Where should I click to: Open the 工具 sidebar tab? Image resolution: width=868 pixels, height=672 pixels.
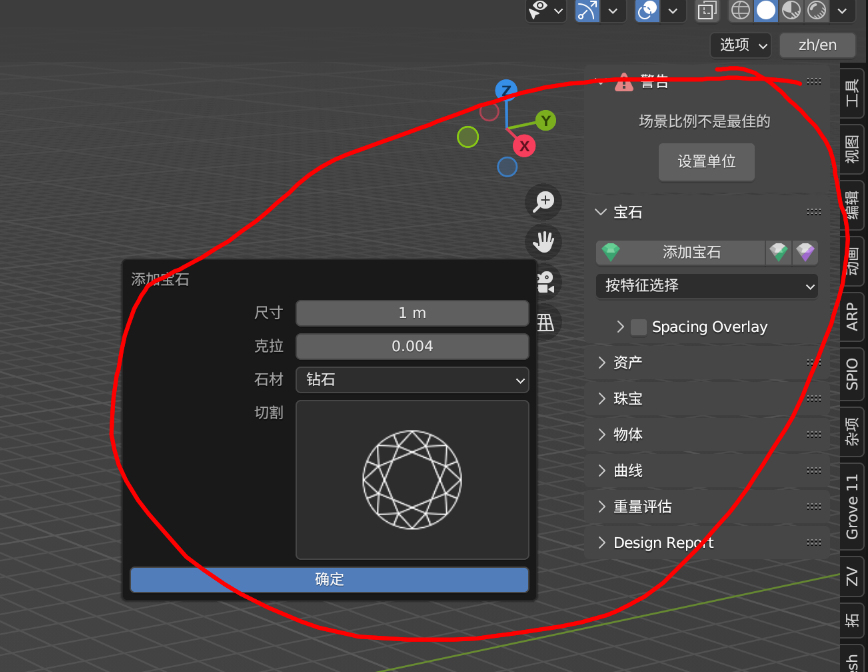[x=852, y=92]
